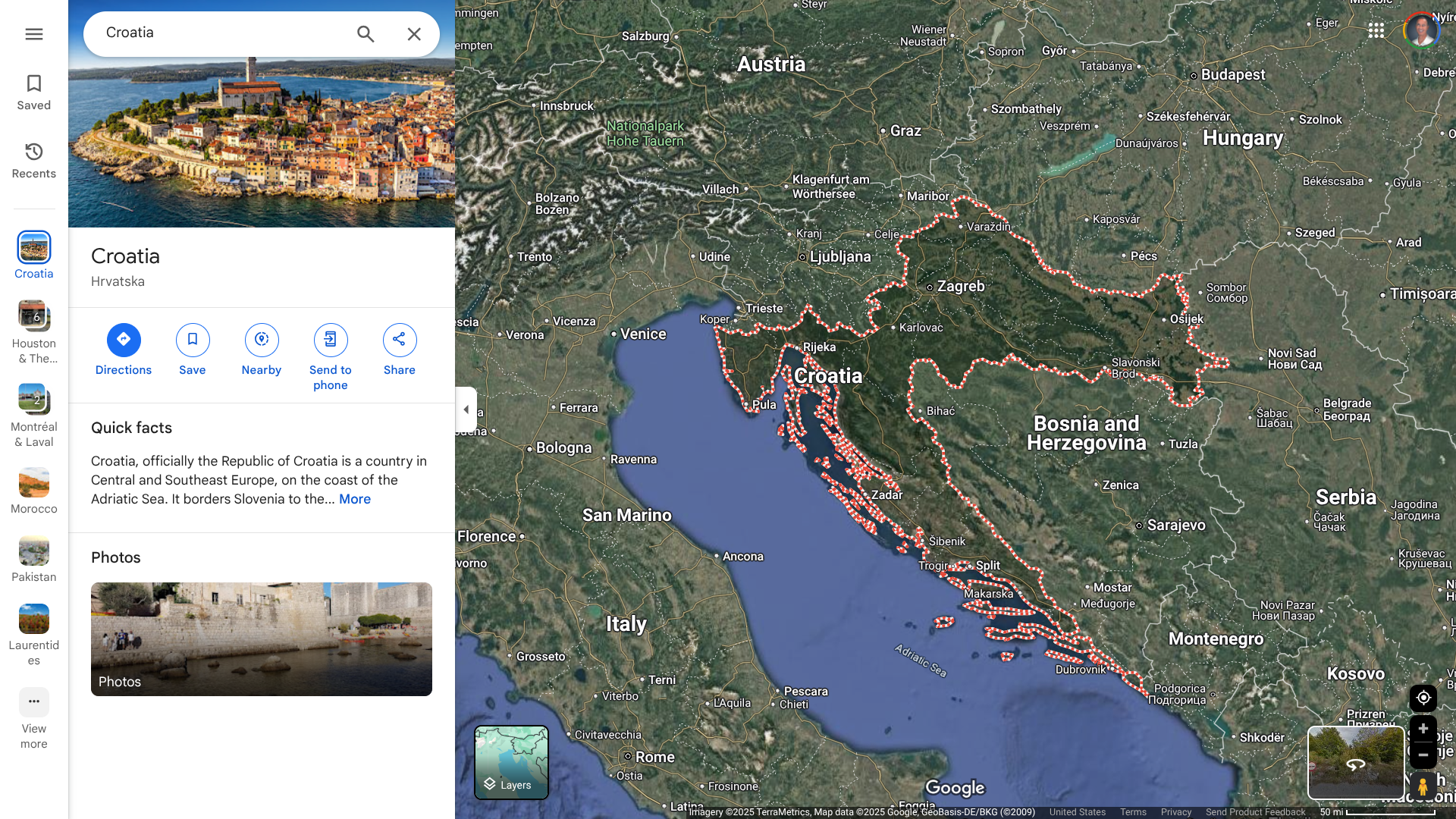Save Croatia to a list
Image resolution: width=1456 pixels, height=819 pixels.
pyautogui.click(x=193, y=340)
